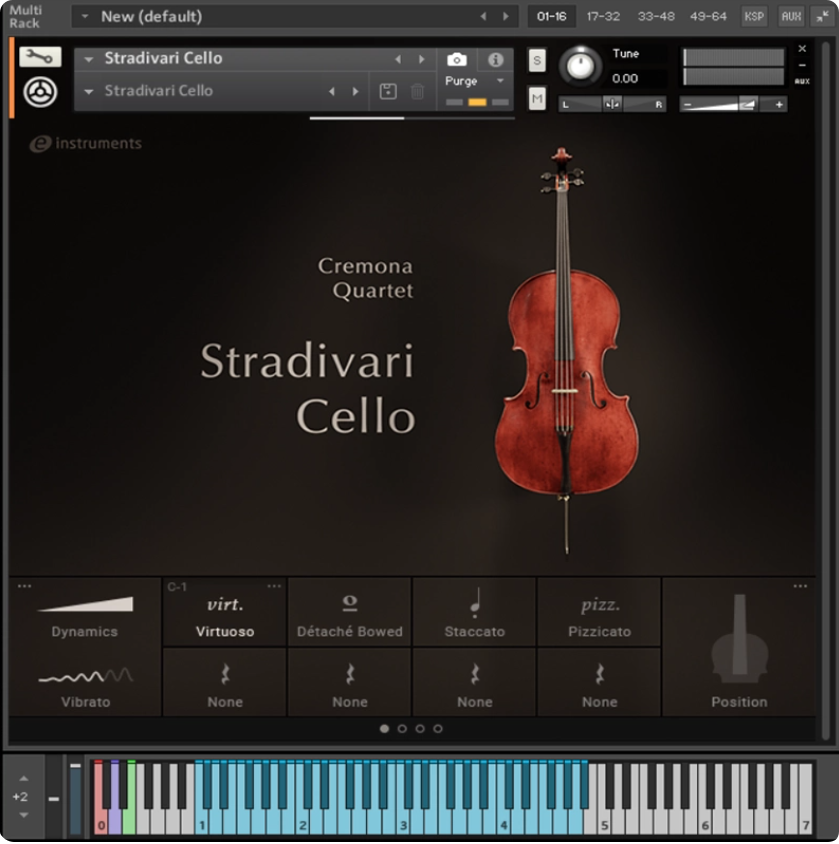Image resolution: width=839 pixels, height=844 pixels.
Task: Show instrument info with the i icon
Action: pos(495,59)
